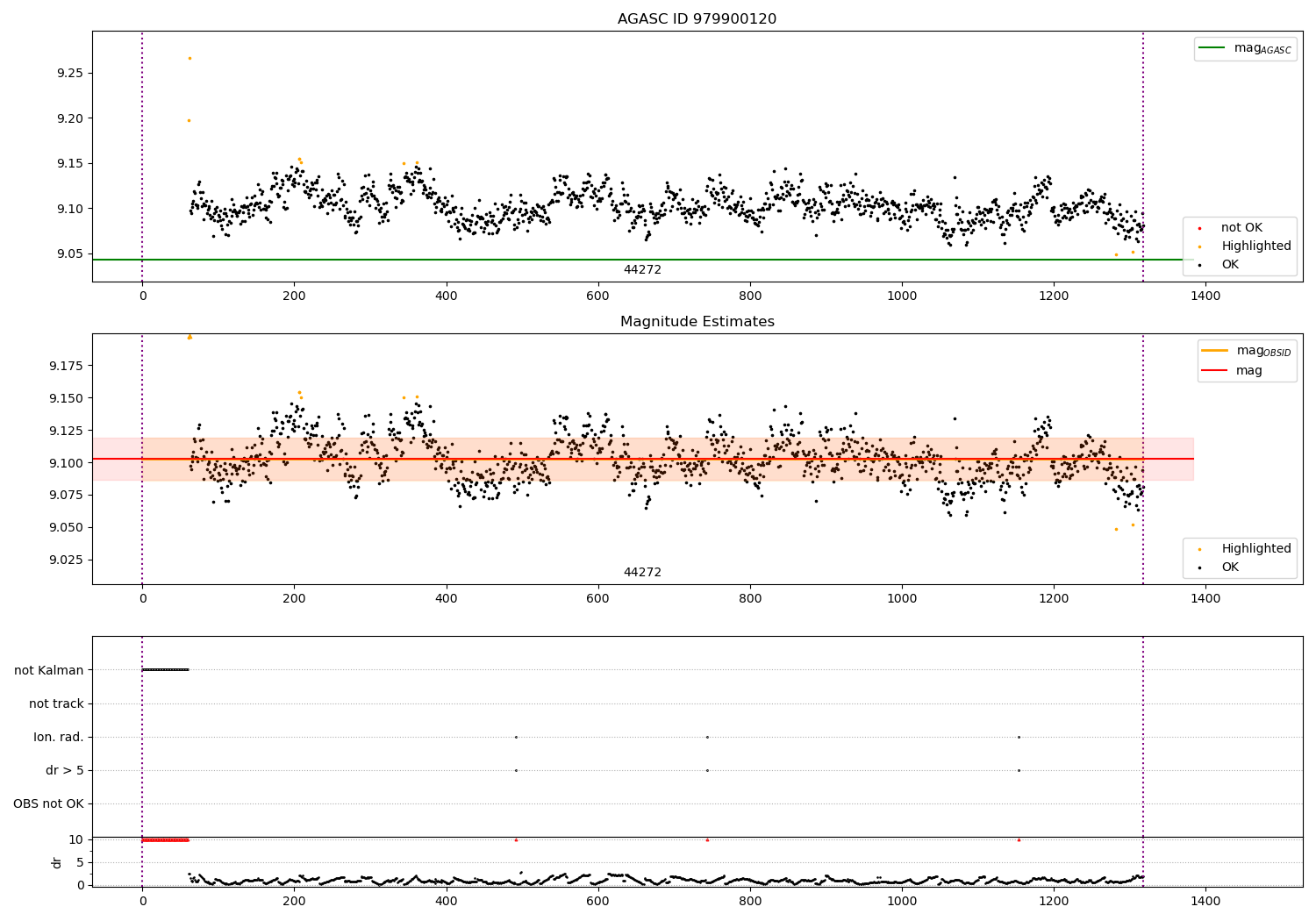Click the "44272" label in Magnitude Estimates plot

pyautogui.click(x=642, y=573)
